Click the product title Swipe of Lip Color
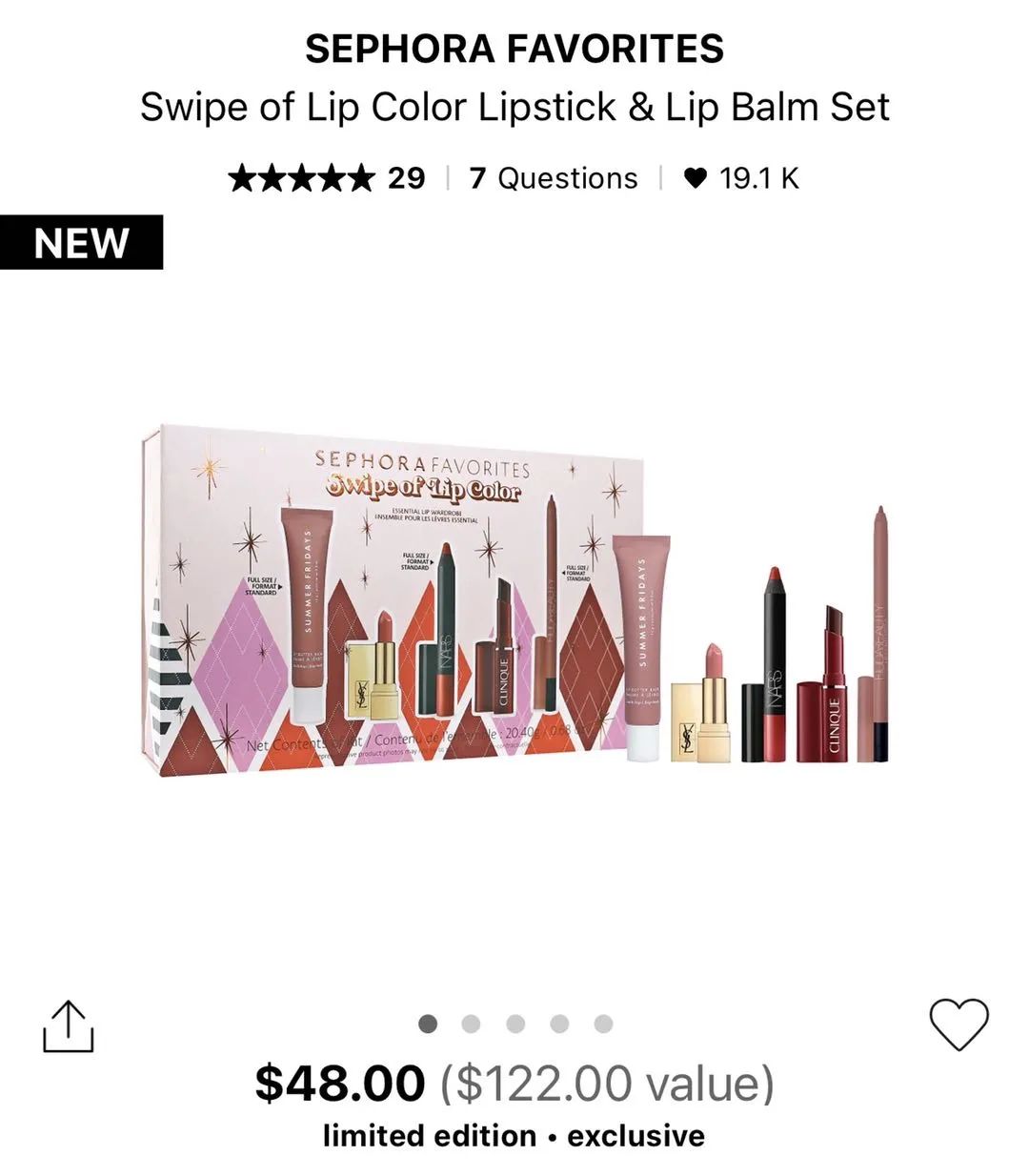 [x=514, y=107]
